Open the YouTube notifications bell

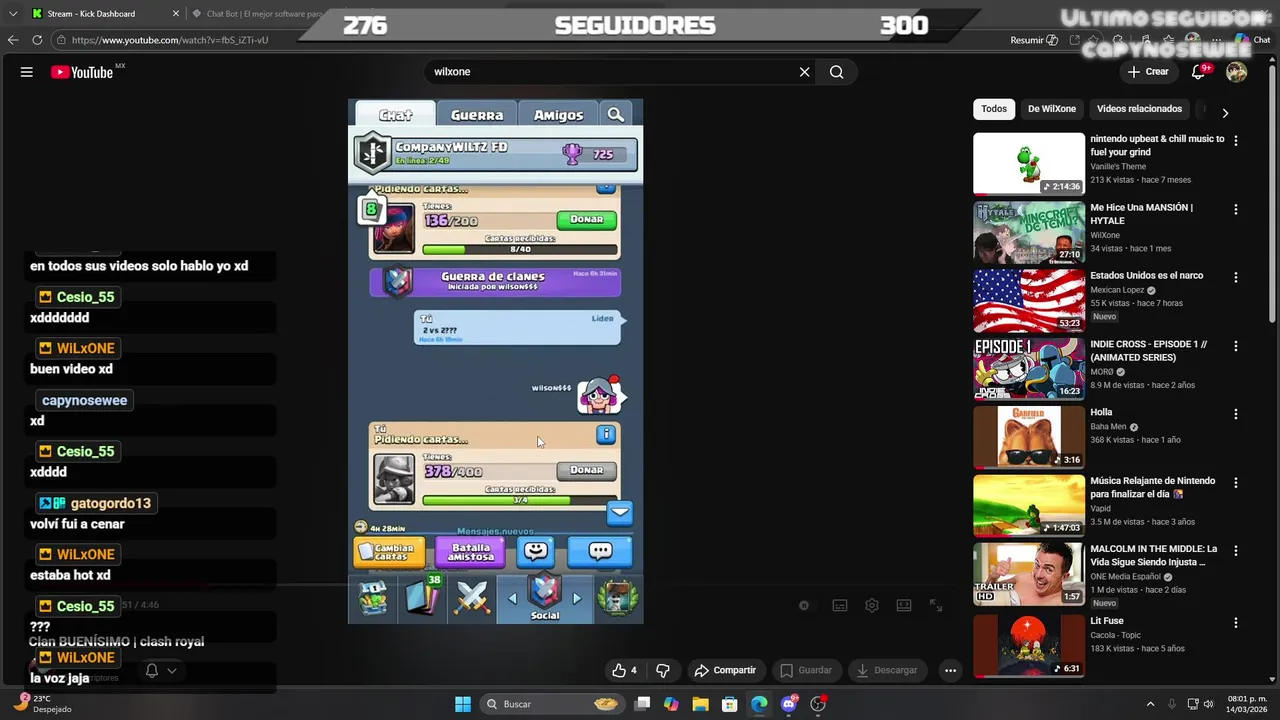coord(1198,72)
